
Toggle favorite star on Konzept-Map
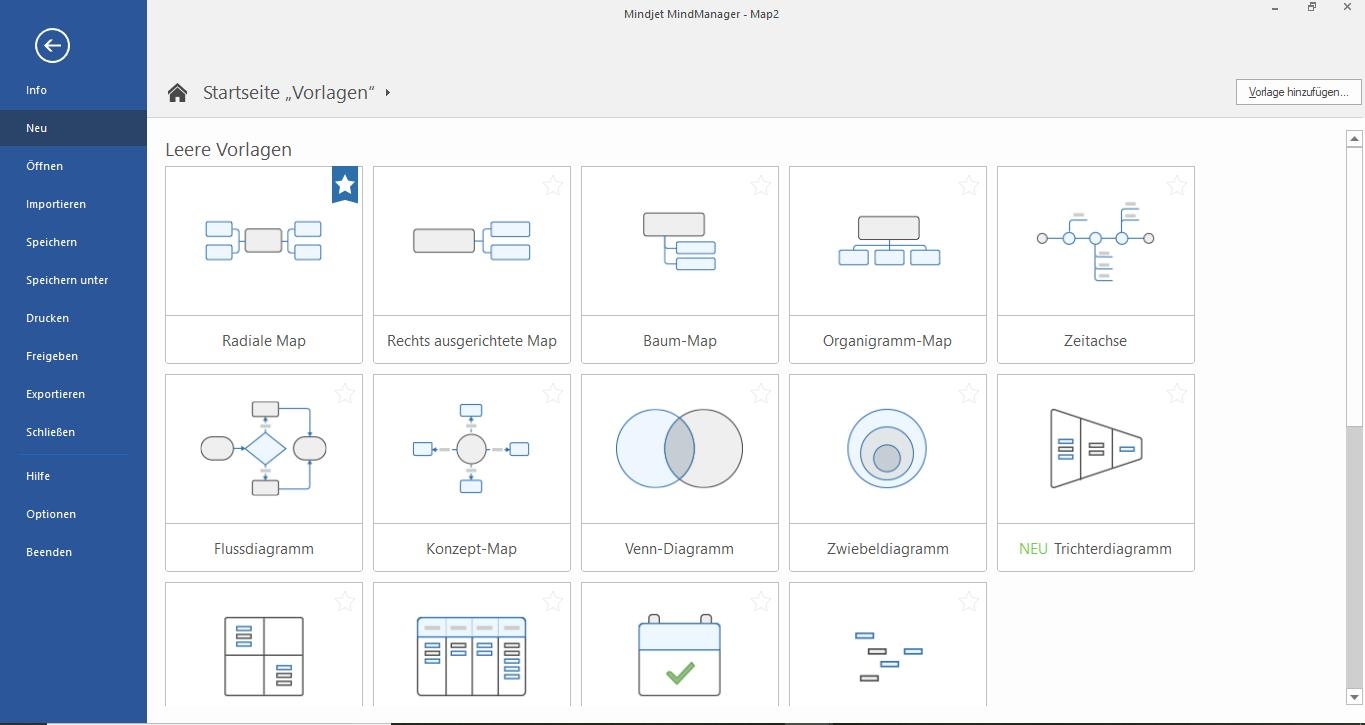tap(553, 393)
